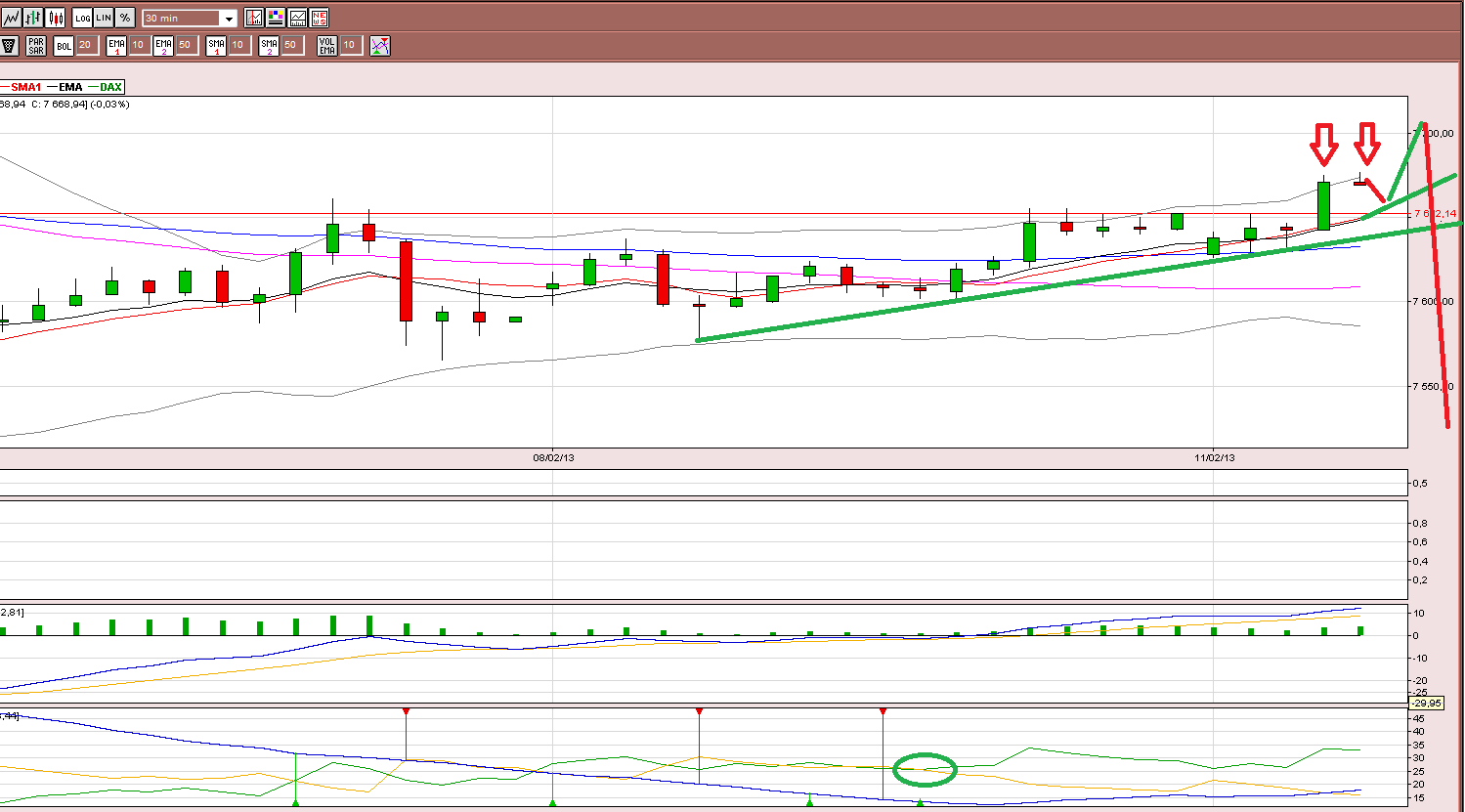Open the chart with volume bars icon

297,18
